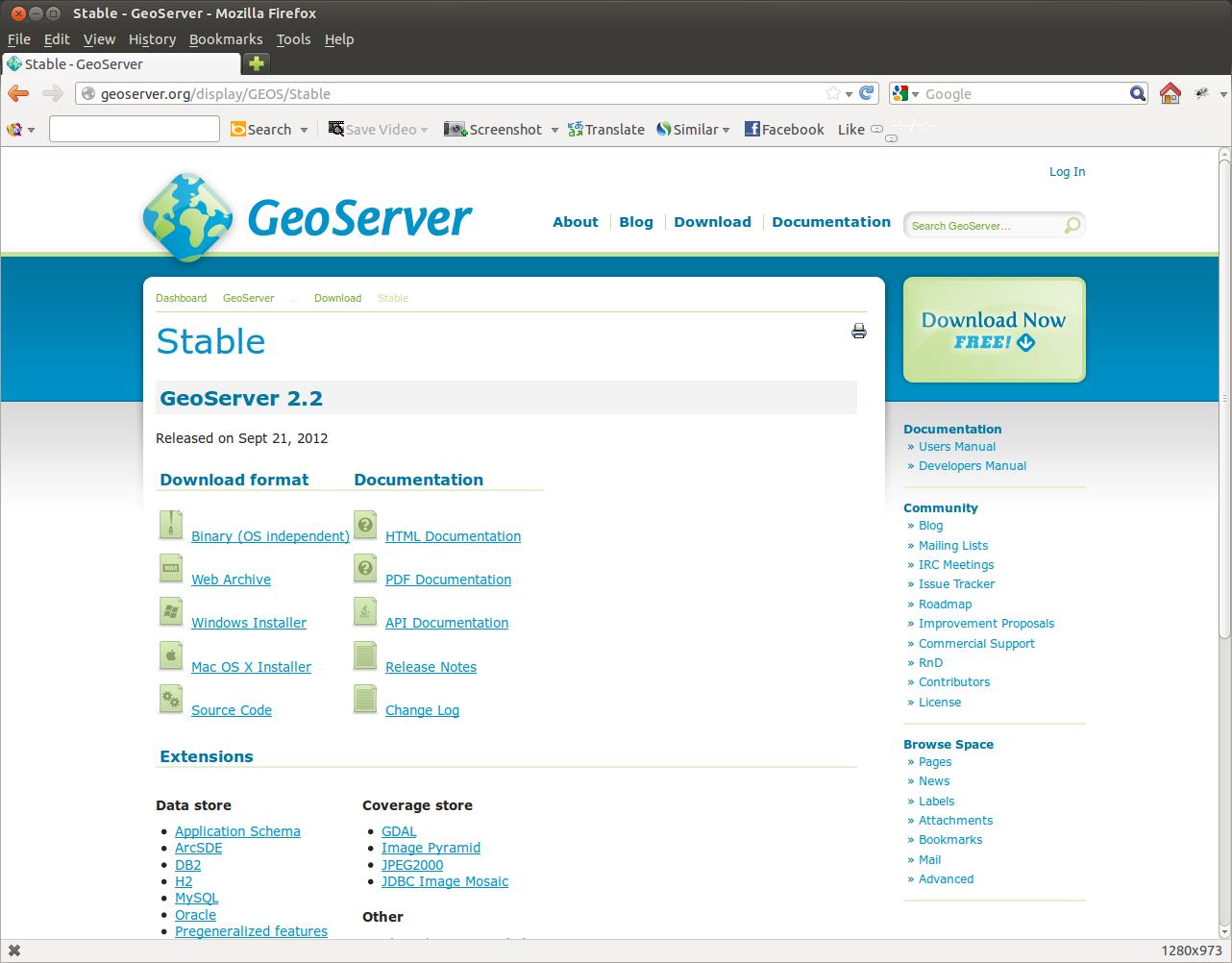Open a new tab with the plus button
Image resolution: width=1232 pixels, height=963 pixels.
pos(256,63)
